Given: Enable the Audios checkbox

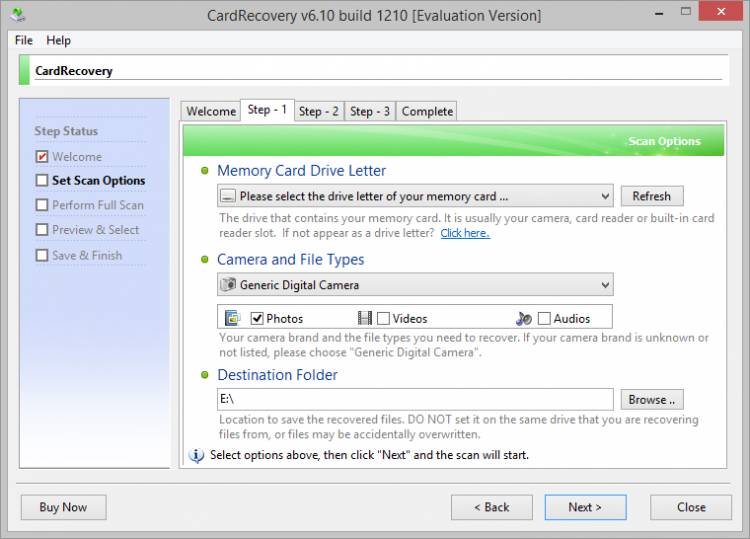Looking at the screenshot, I should click(x=544, y=319).
